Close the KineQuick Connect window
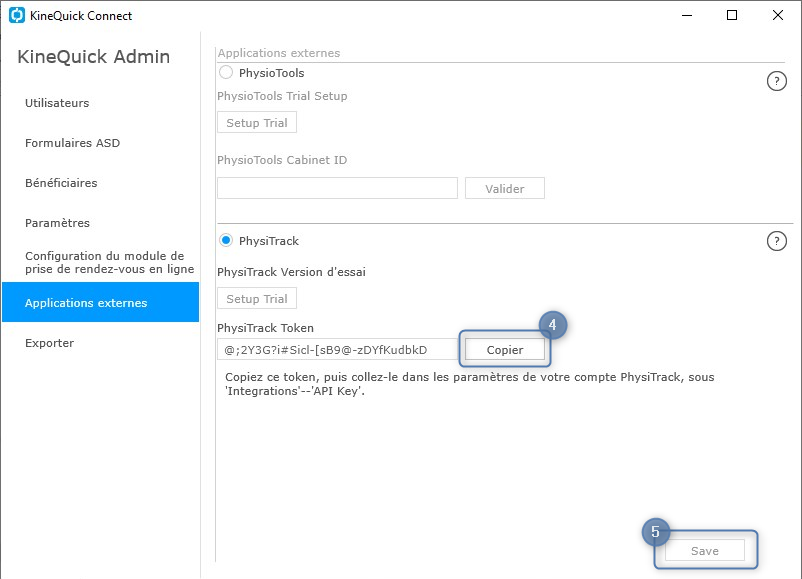This screenshot has width=802, height=579. click(777, 15)
